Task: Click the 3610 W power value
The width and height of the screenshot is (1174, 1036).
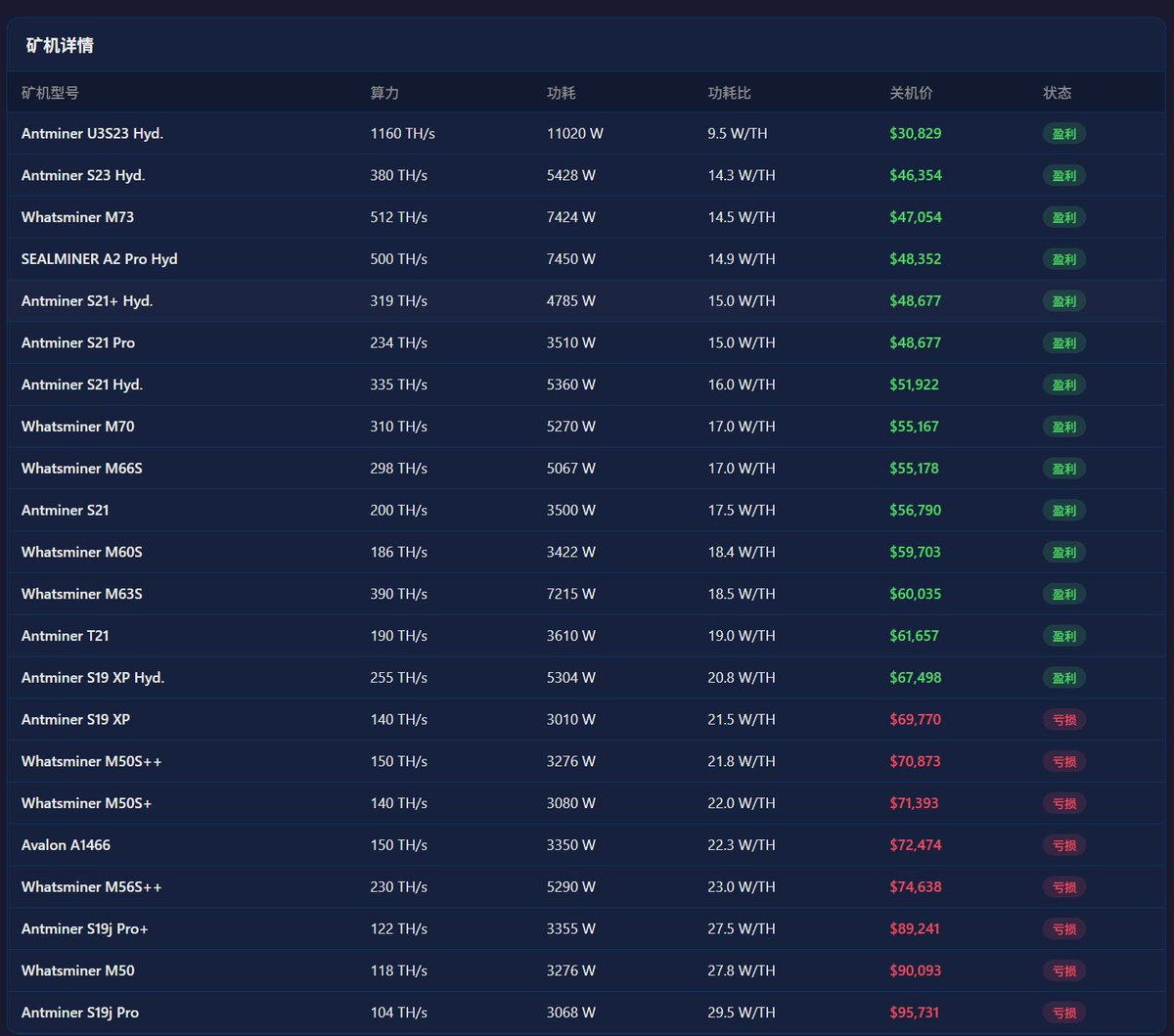Action: [571, 636]
